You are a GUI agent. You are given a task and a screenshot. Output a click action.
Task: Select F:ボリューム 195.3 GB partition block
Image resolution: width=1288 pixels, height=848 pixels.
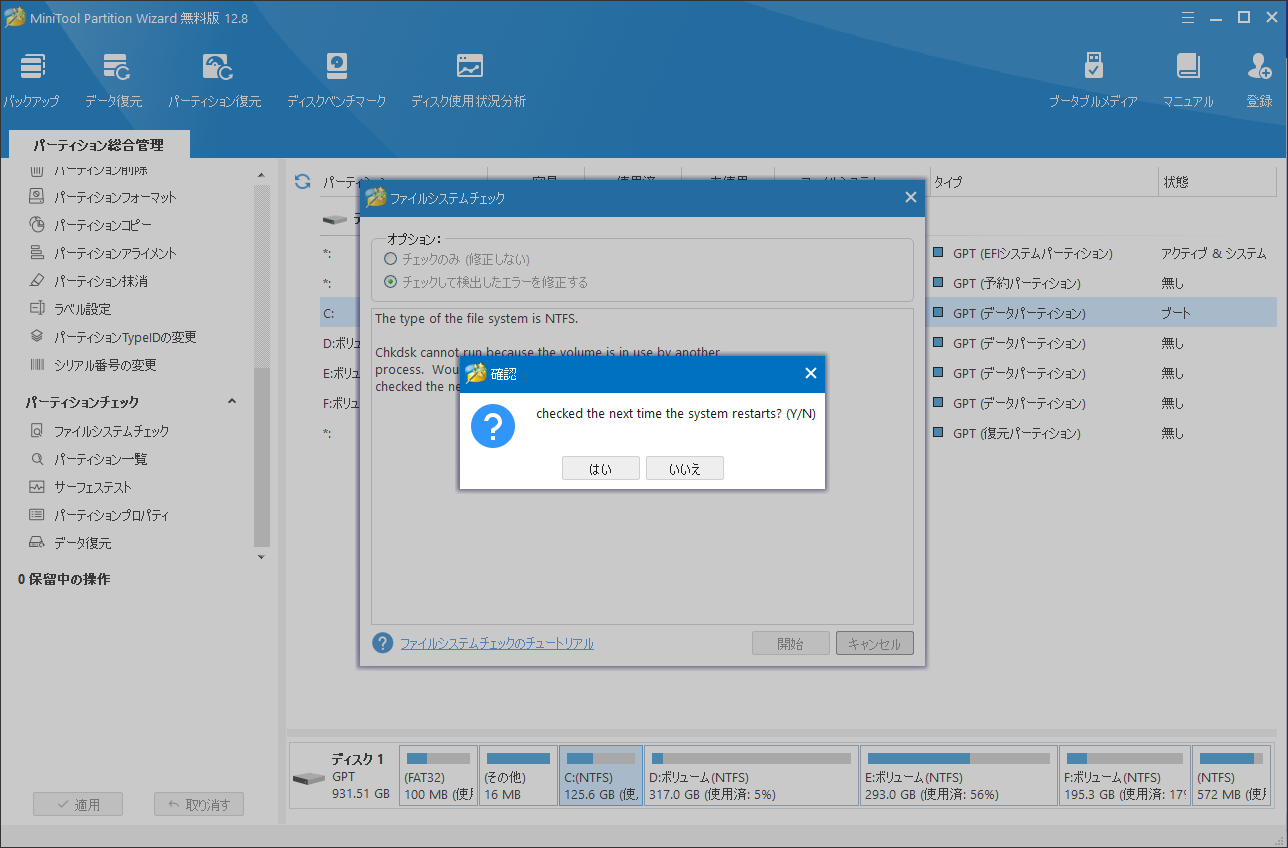pyautogui.click(x=1124, y=775)
